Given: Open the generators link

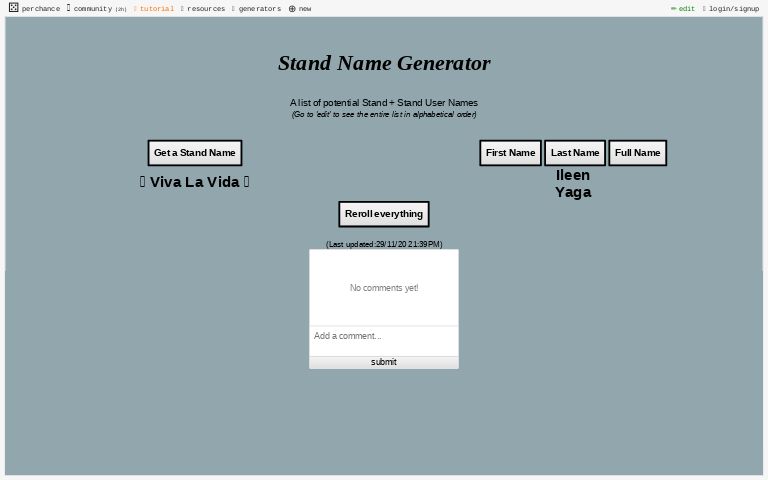Looking at the screenshot, I should (x=256, y=8).
